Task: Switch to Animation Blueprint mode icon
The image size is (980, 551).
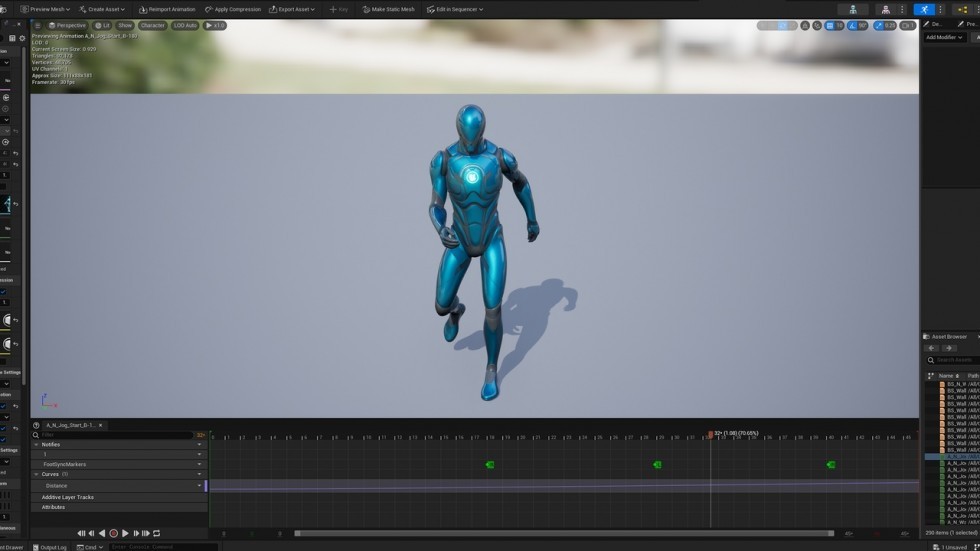Action: pos(962,9)
